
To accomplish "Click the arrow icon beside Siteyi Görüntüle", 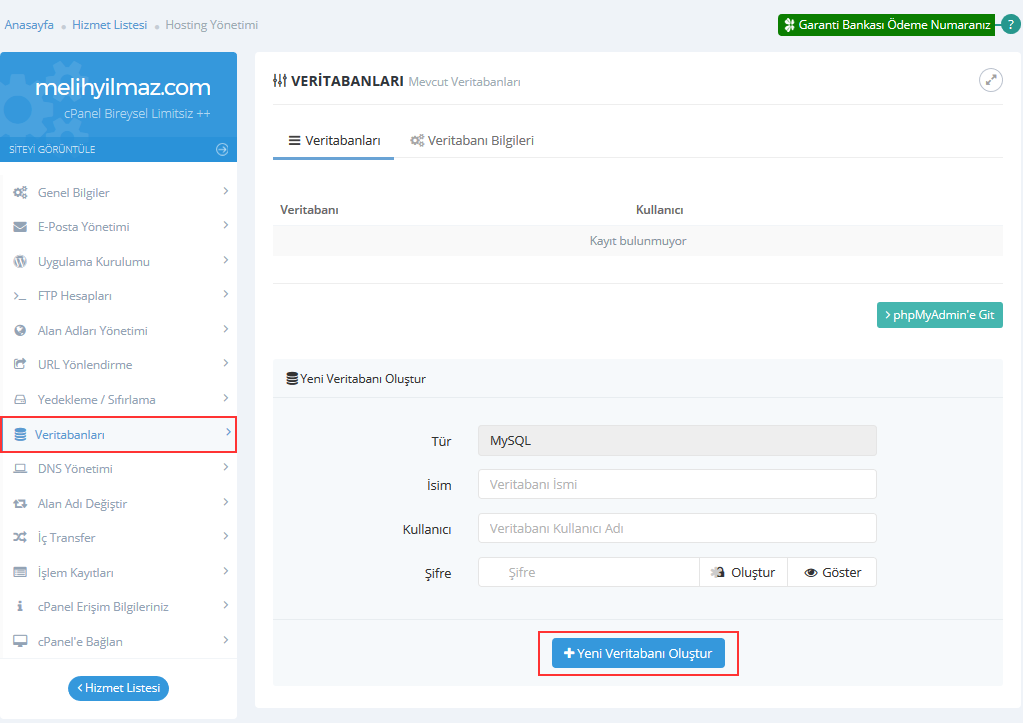I will 222,149.
